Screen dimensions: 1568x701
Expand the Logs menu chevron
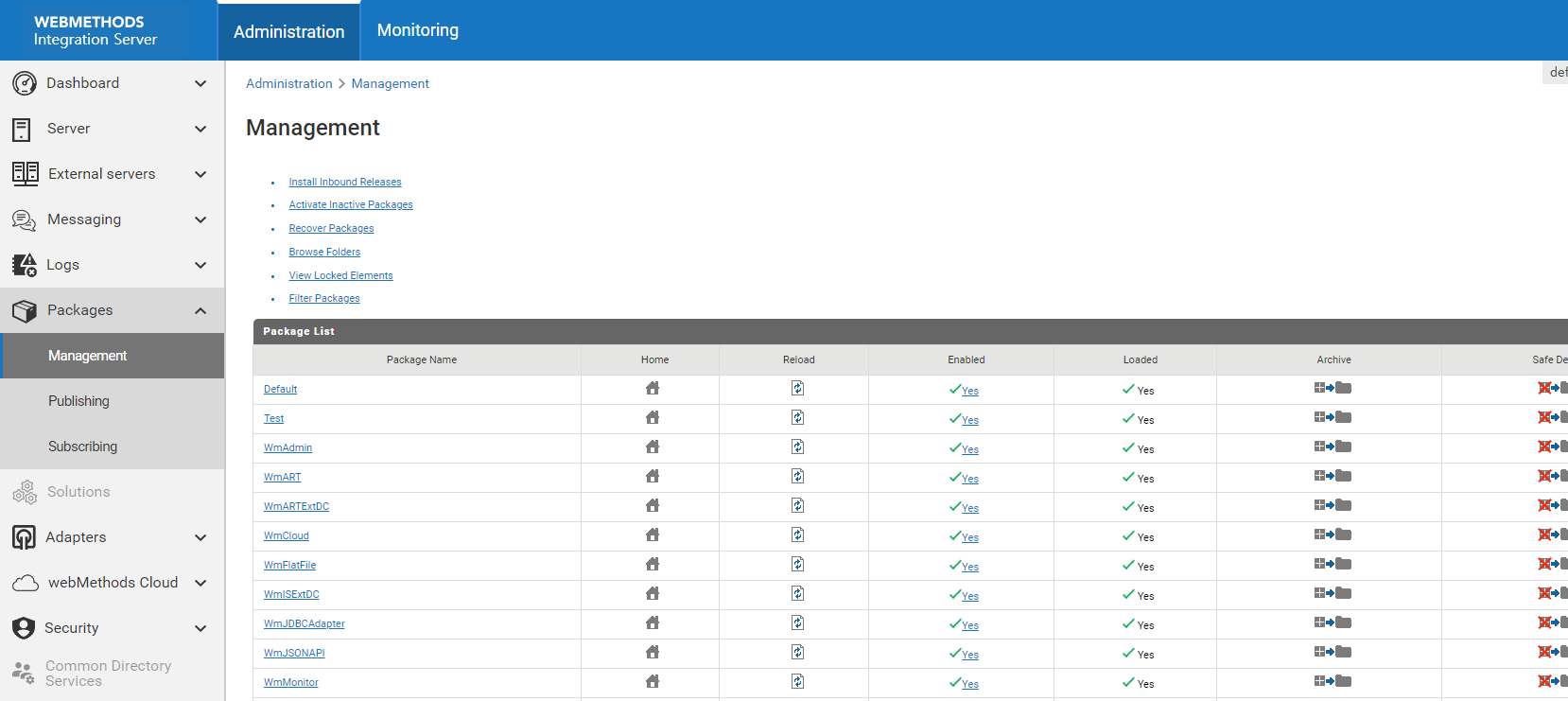coord(200,265)
